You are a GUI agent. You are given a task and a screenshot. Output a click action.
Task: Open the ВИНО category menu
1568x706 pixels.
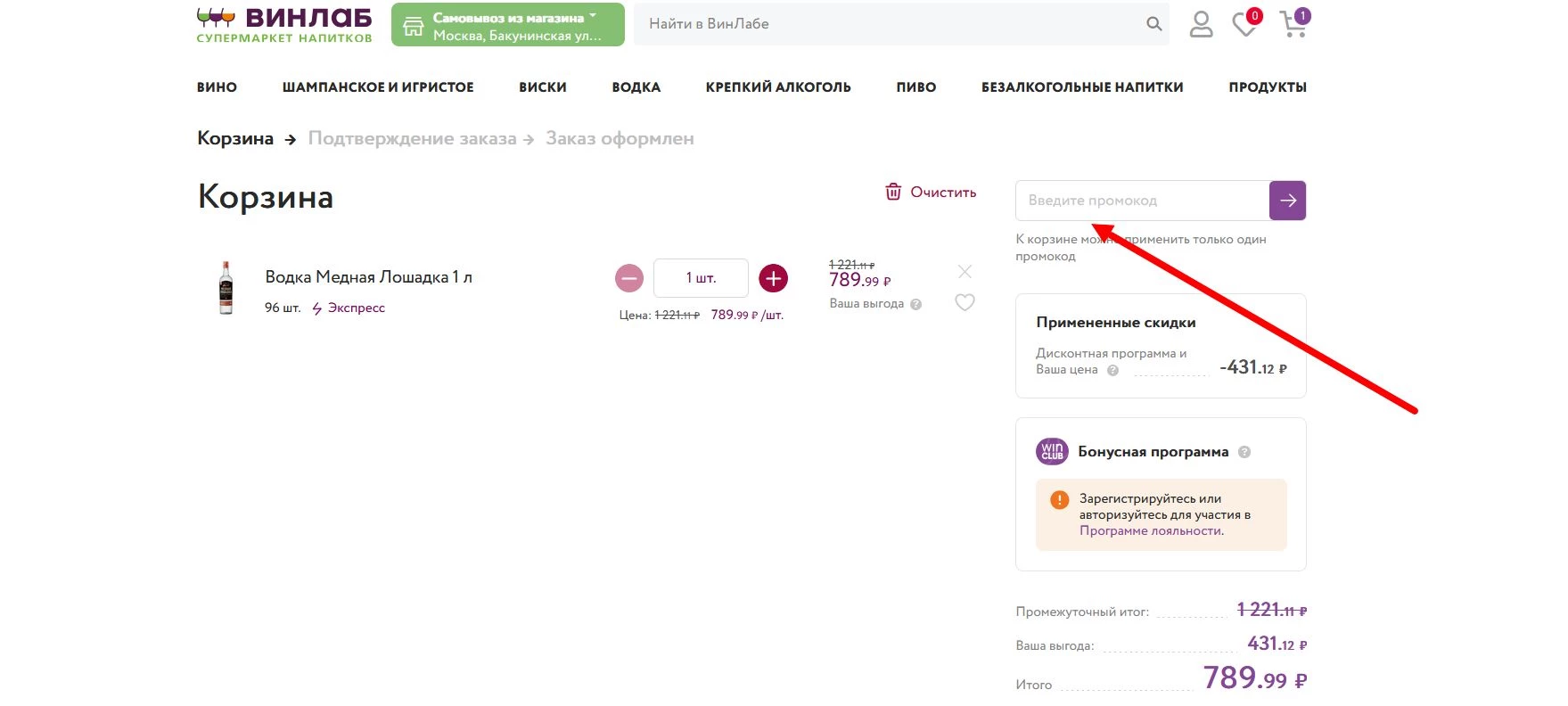217,87
